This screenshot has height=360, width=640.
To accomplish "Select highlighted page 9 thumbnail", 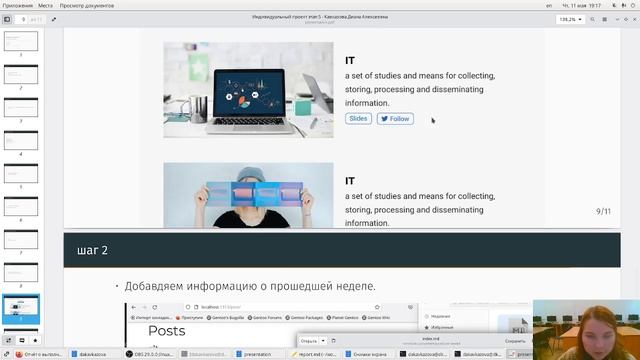I will [x=21, y=309].
